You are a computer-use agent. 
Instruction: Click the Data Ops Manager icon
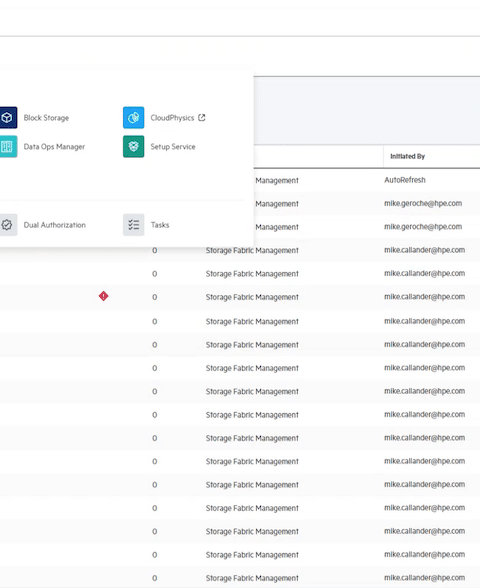pos(8,147)
